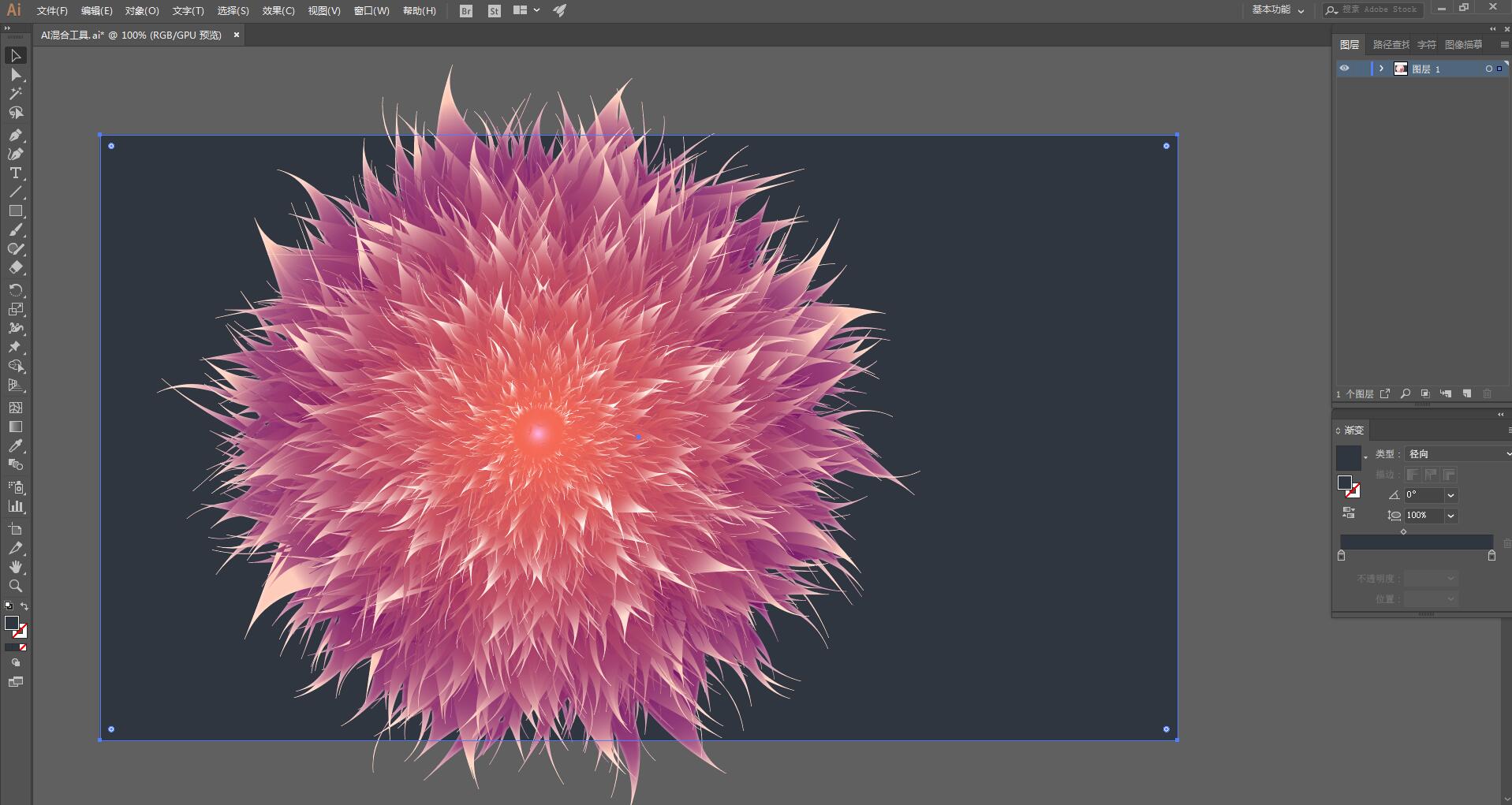Choose the Gradient tool in toolbar
The height and width of the screenshot is (805, 1512).
pyautogui.click(x=16, y=427)
